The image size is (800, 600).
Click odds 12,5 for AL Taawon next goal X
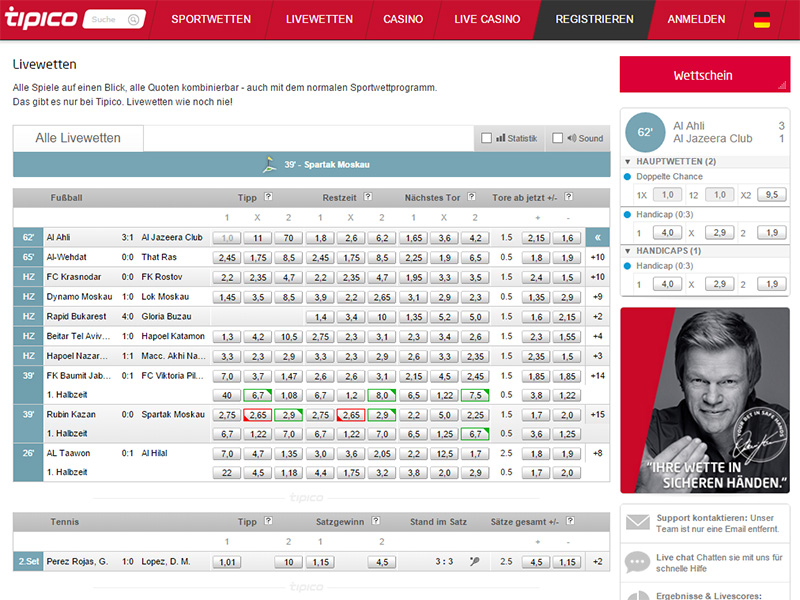(444, 454)
